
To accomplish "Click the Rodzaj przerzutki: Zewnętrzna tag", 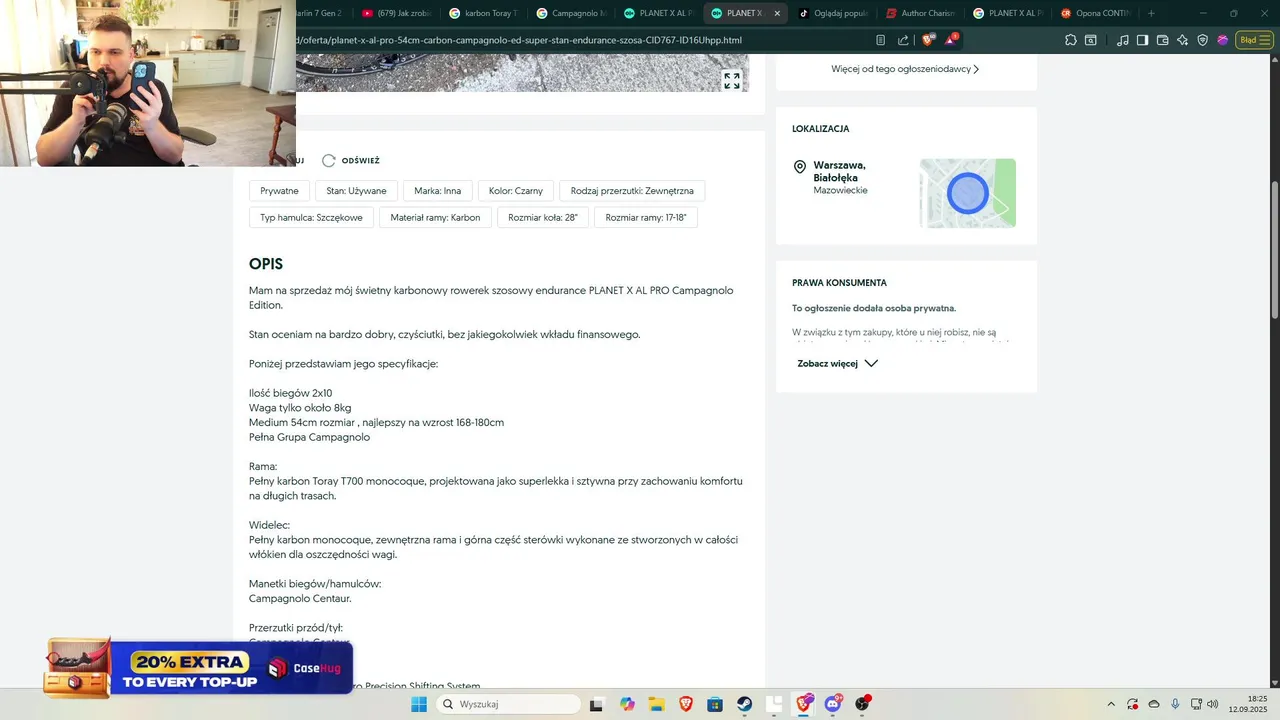I will [632, 190].
